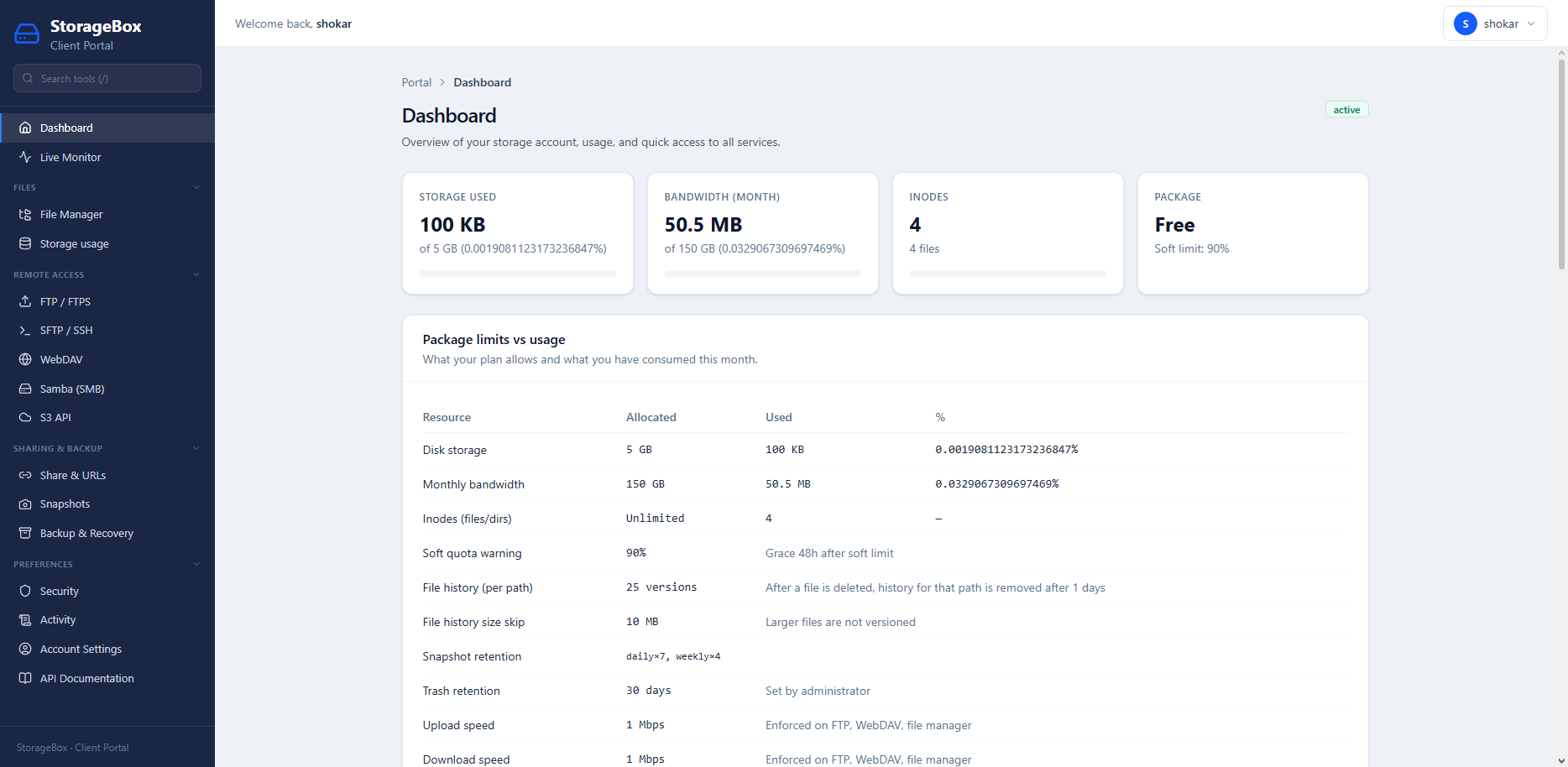Click the Snapshots camera icon
This screenshot has height=767, width=1568.
coord(25,504)
